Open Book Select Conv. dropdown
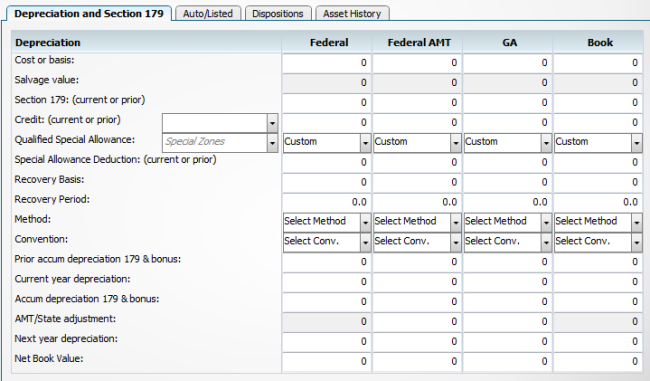 tap(636, 243)
